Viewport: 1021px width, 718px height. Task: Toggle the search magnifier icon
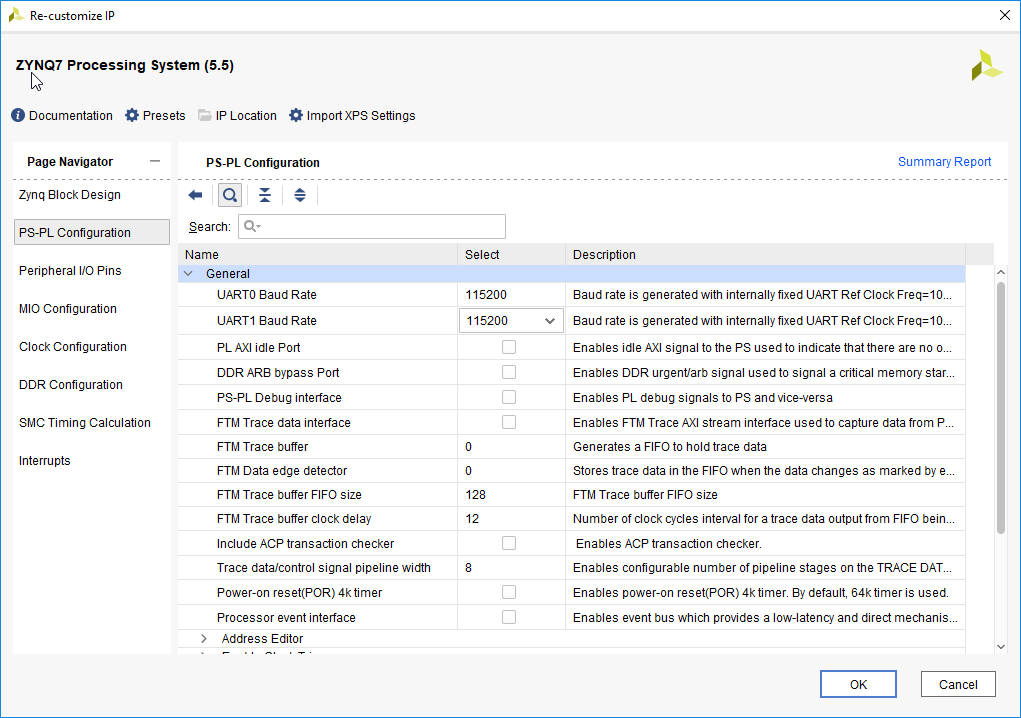[x=230, y=195]
